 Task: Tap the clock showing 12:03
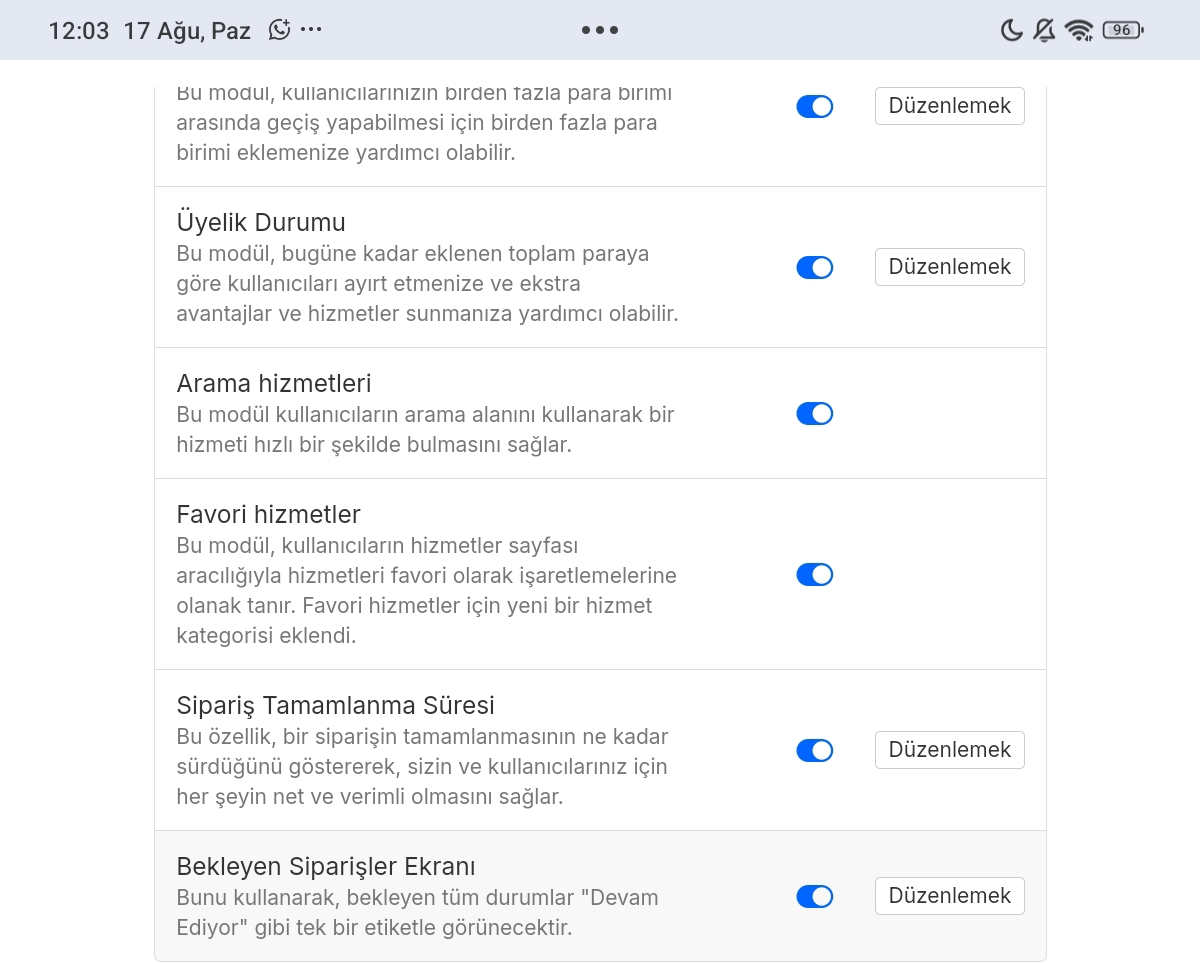pos(78,31)
